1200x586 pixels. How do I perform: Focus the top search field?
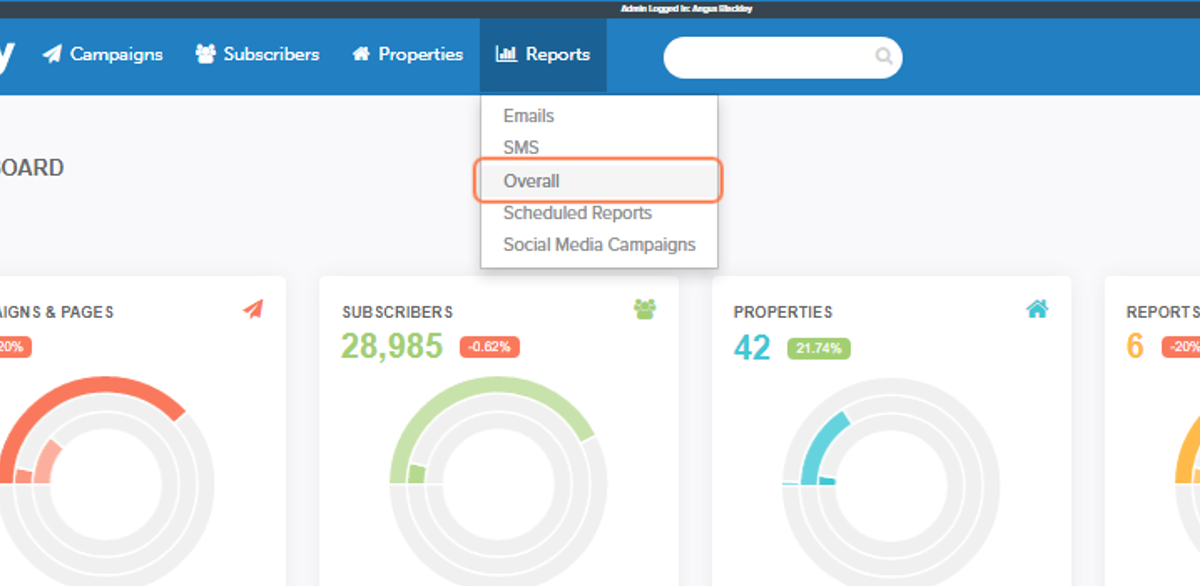(783, 57)
